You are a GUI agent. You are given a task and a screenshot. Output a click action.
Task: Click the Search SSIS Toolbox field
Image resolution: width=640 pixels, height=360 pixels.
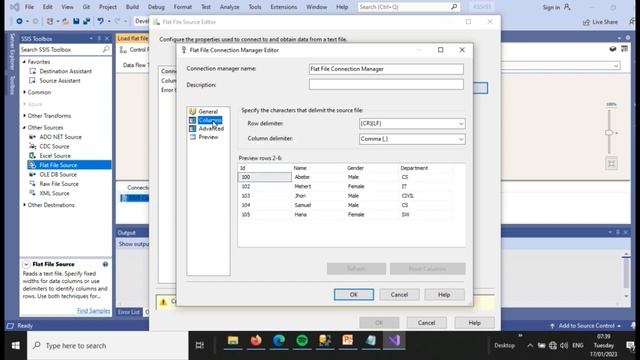[x=65, y=49]
